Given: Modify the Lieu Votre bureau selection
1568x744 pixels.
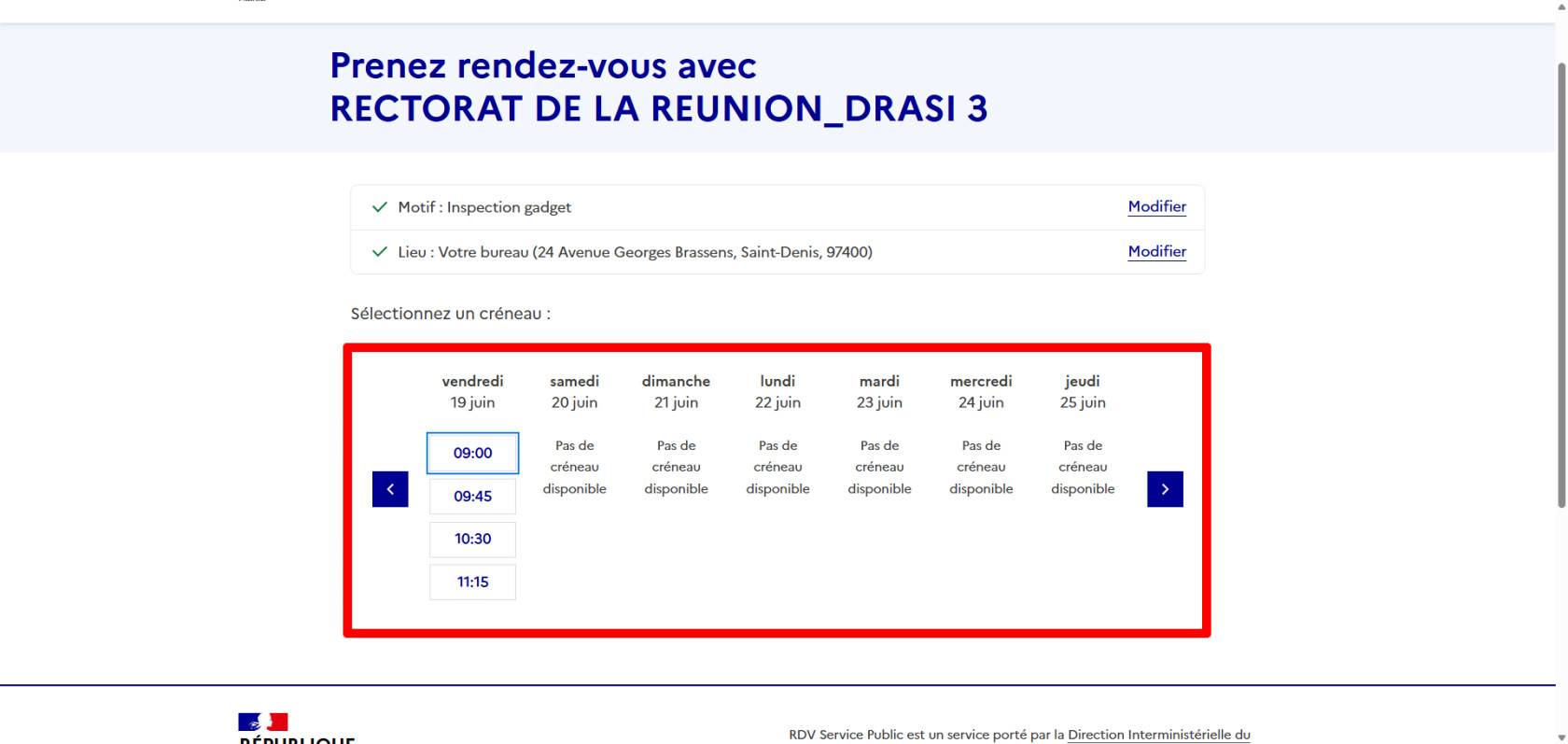Looking at the screenshot, I should 1156,251.
